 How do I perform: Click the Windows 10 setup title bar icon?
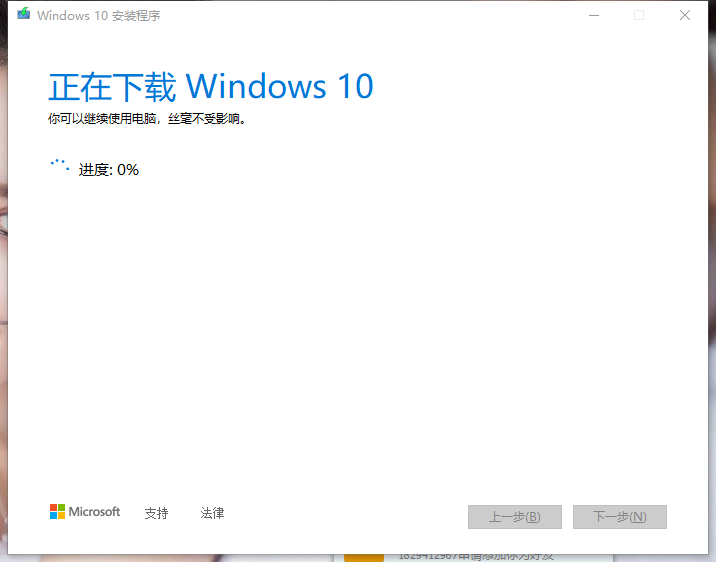pos(24,14)
